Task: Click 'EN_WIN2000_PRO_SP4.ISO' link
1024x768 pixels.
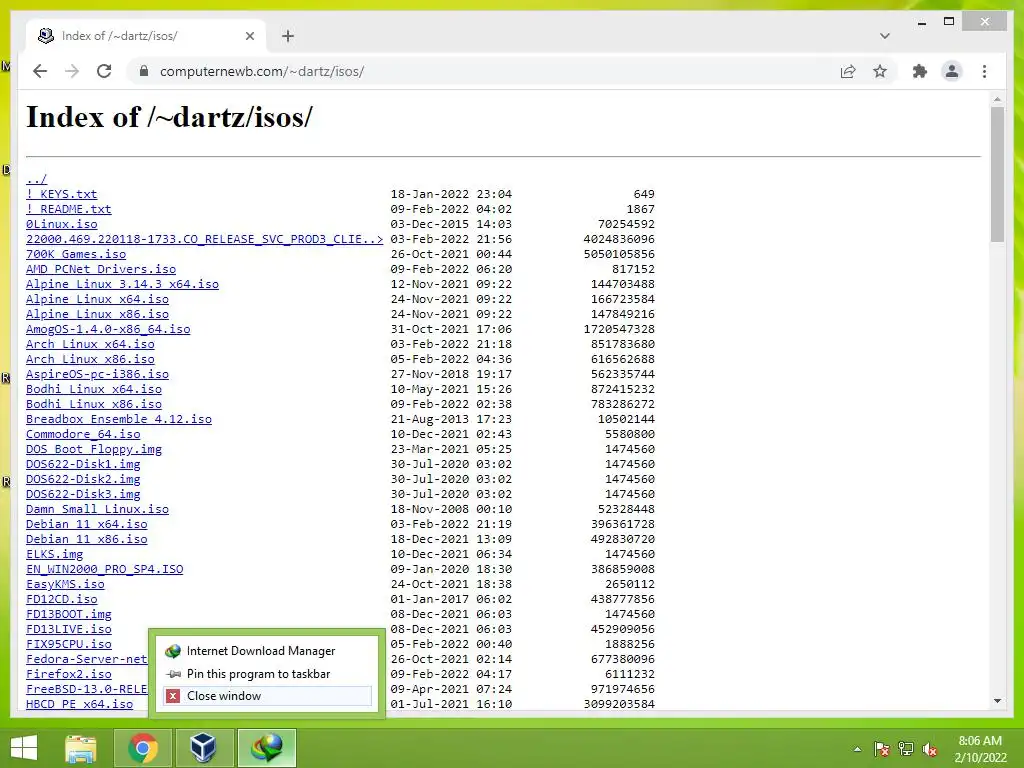Action: pyautogui.click(x=104, y=569)
